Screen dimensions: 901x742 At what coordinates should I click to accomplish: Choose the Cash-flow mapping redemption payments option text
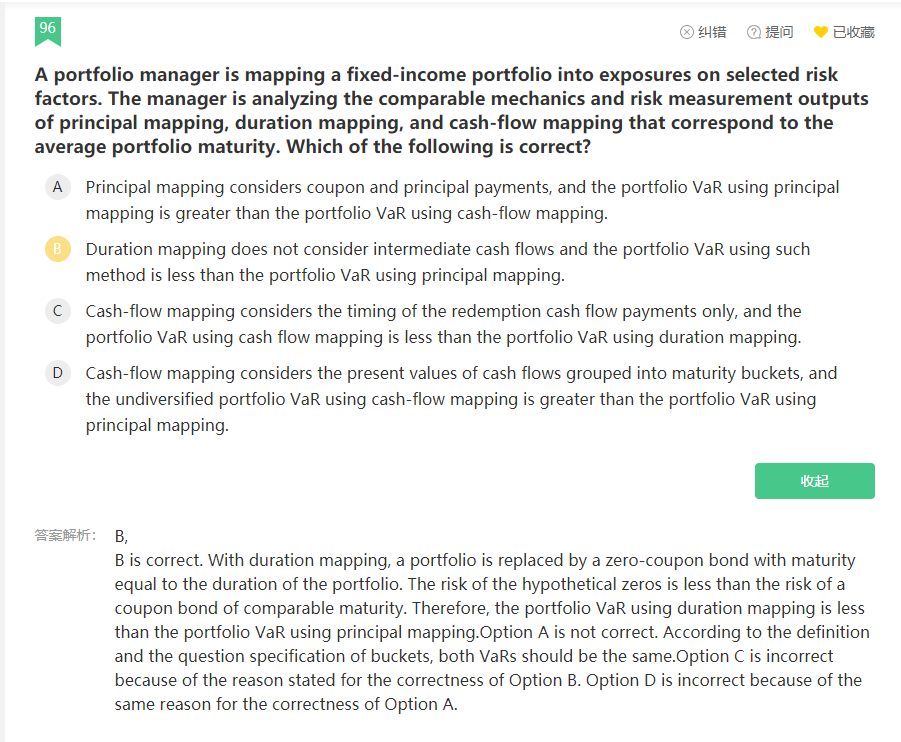pyautogui.click(x=444, y=324)
